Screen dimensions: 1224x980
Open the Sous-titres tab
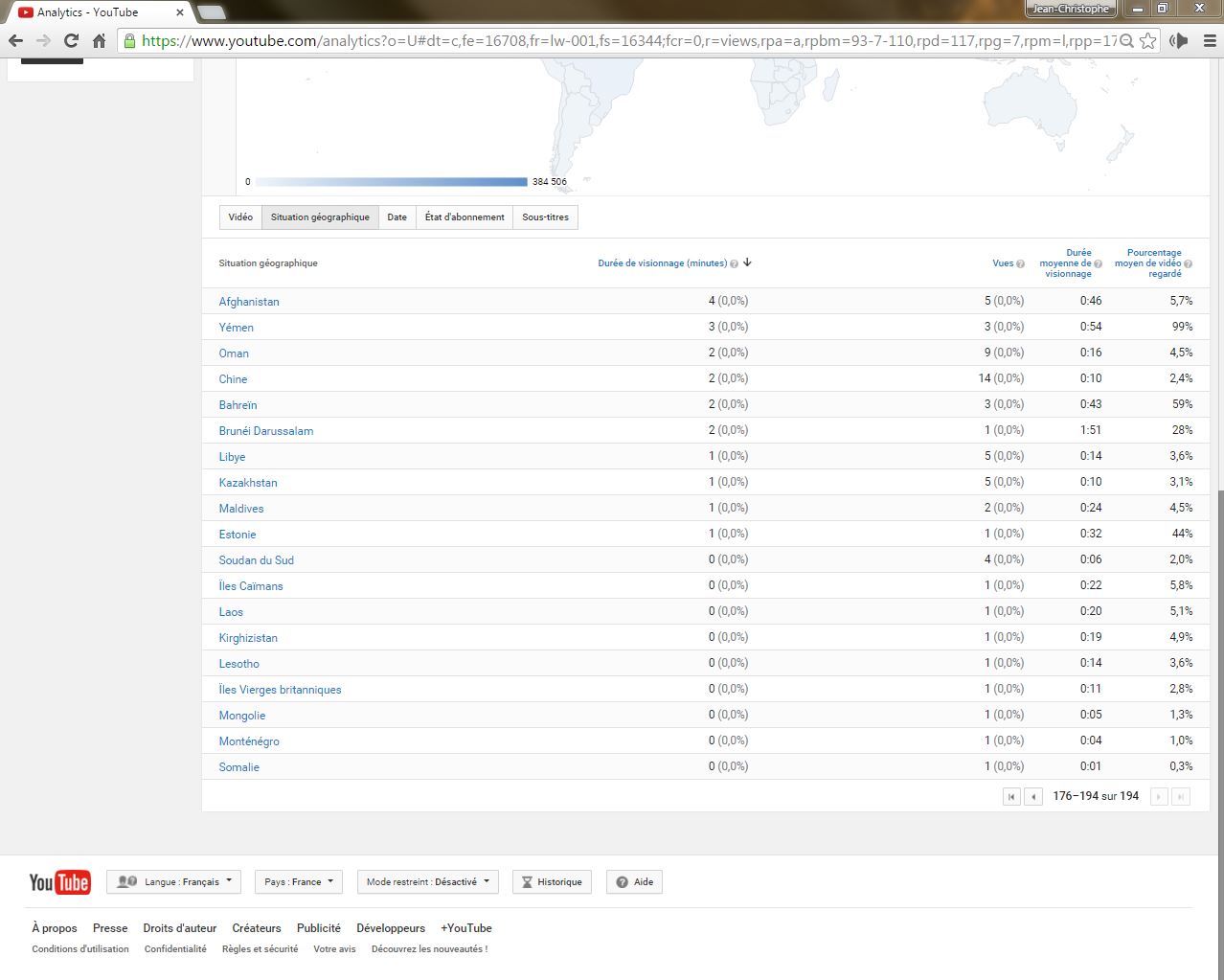click(546, 217)
